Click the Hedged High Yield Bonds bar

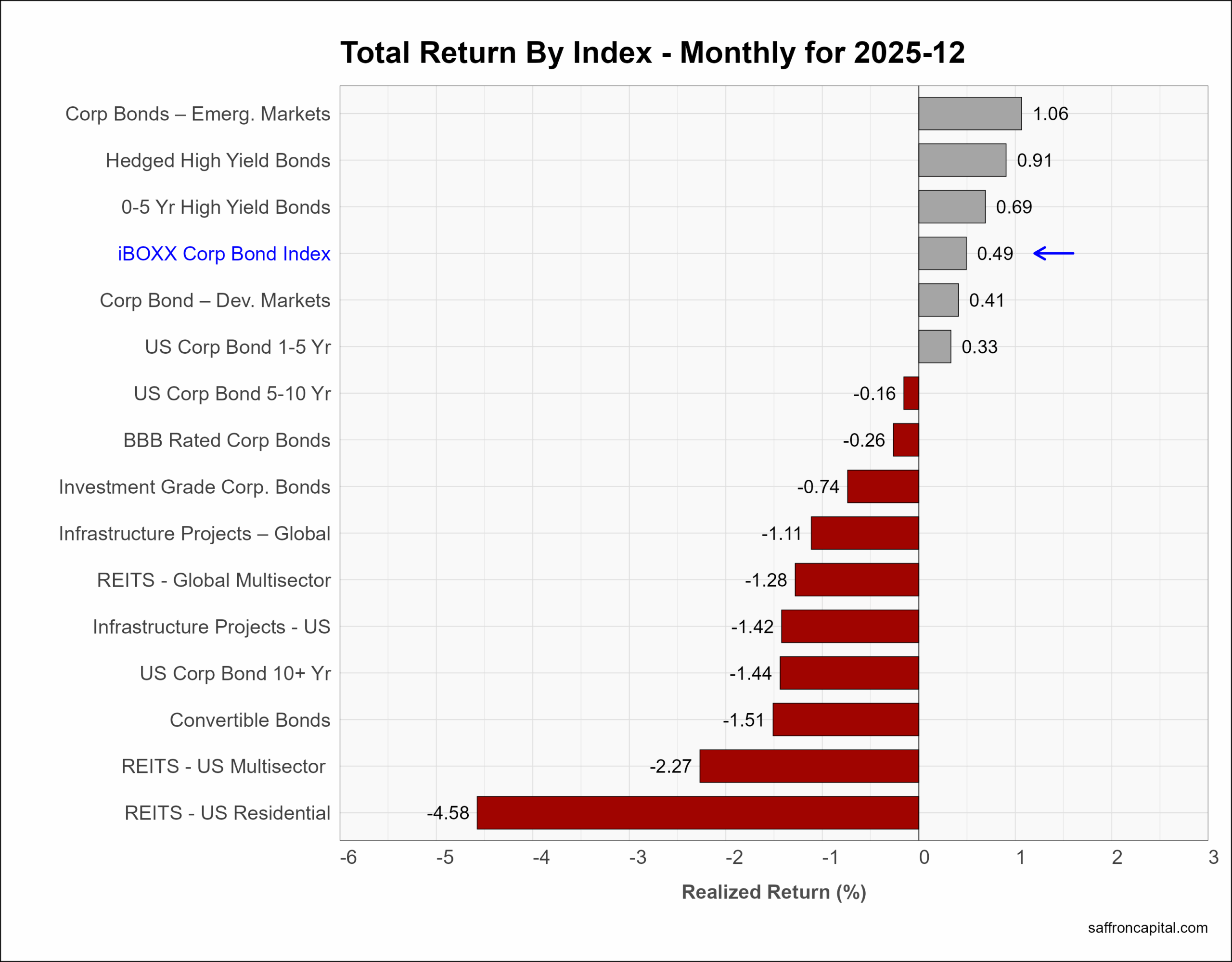[x=962, y=160]
